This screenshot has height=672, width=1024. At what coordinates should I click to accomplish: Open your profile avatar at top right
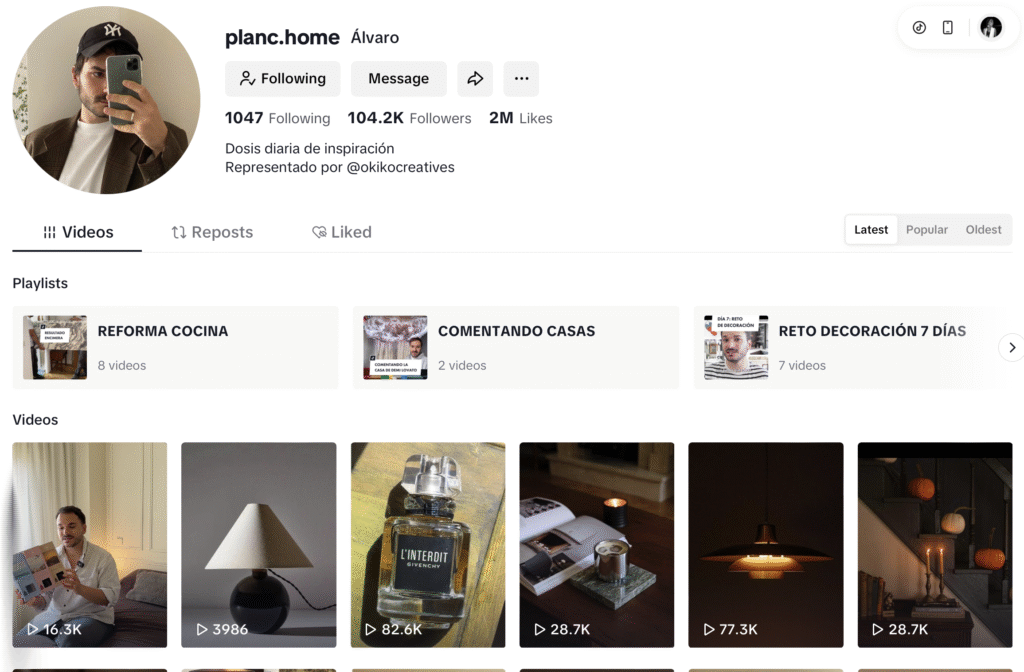coord(991,27)
